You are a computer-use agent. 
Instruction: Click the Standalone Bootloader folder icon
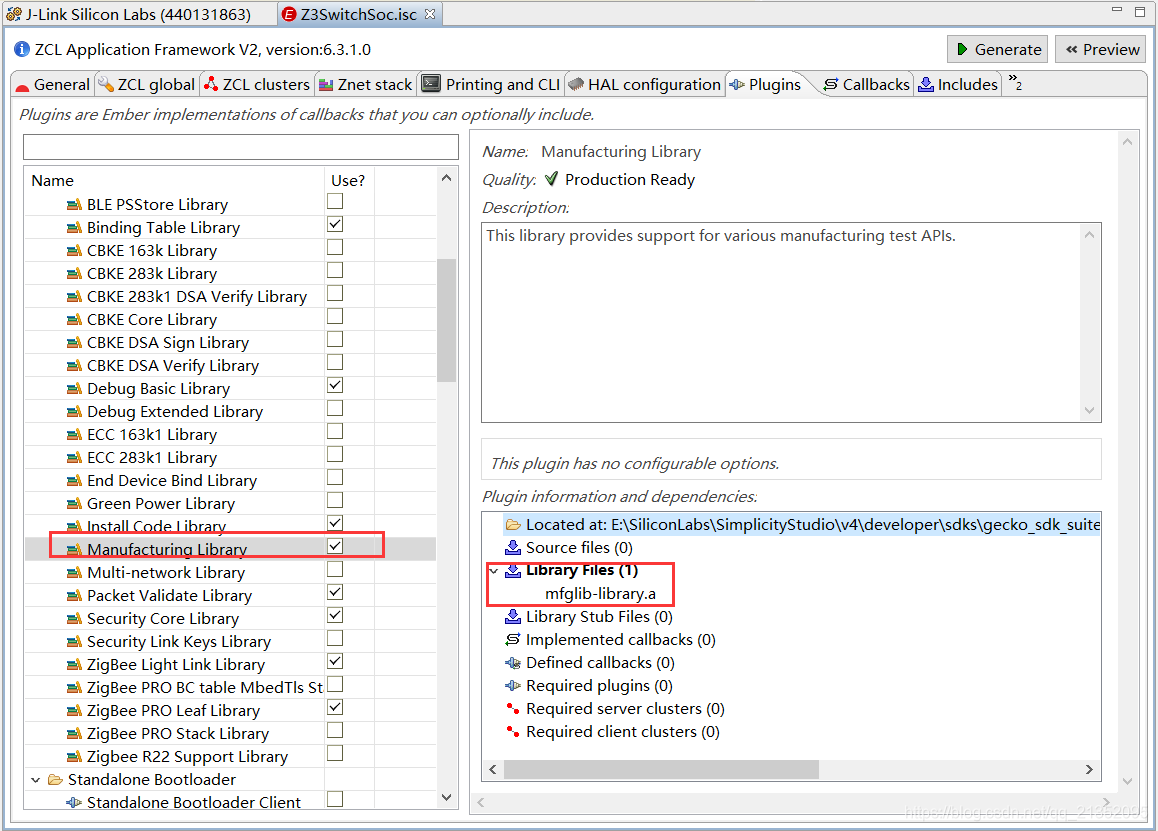(x=55, y=779)
